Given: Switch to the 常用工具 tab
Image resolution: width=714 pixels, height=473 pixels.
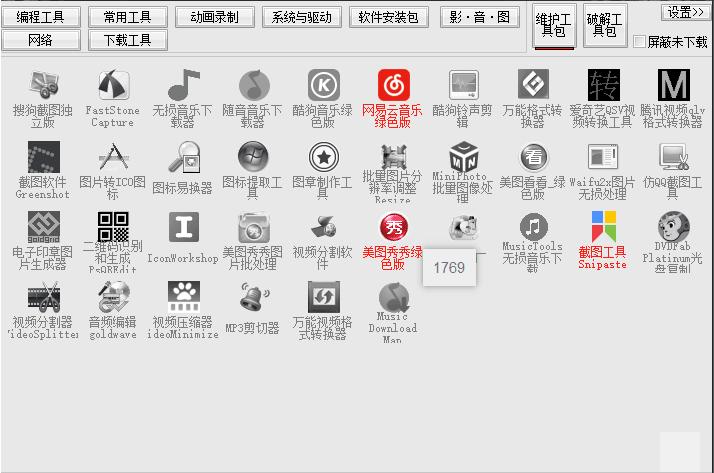Looking at the screenshot, I should click(x=128, y=17).
